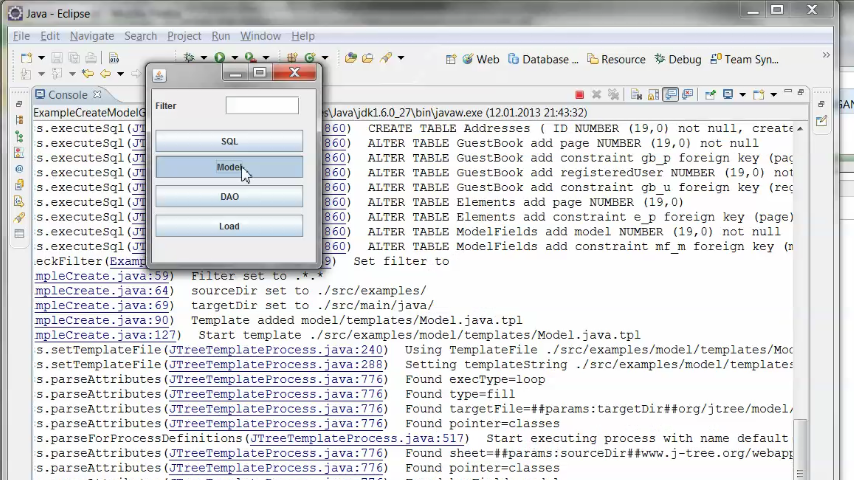
Task: Switch to the Database perspective
Action: click(x=543, y=59)
